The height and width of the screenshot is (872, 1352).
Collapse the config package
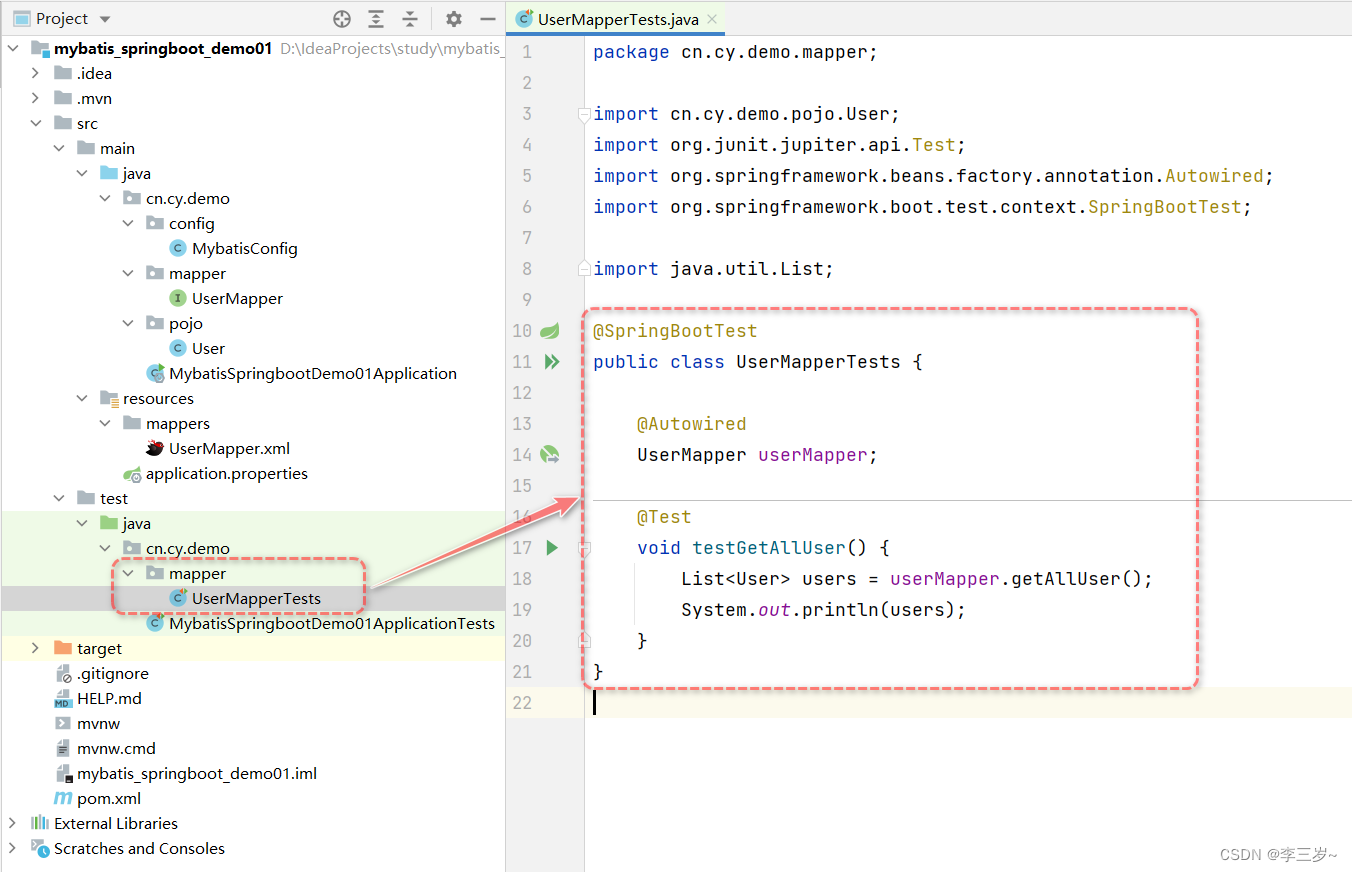[x=128, y=223]
